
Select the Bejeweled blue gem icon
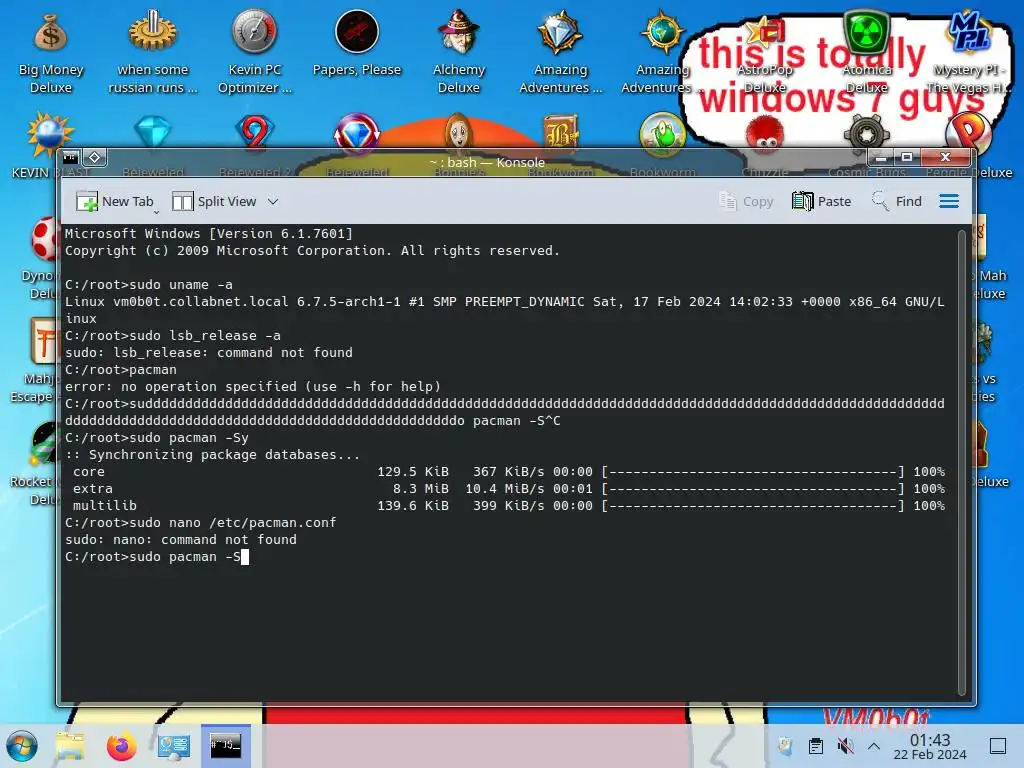153,133
